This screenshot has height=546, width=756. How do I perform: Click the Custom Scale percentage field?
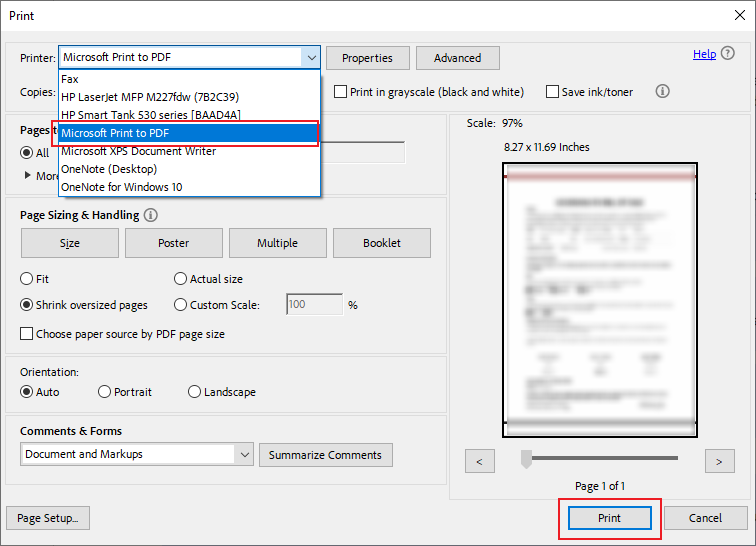(x=314, y=304)
